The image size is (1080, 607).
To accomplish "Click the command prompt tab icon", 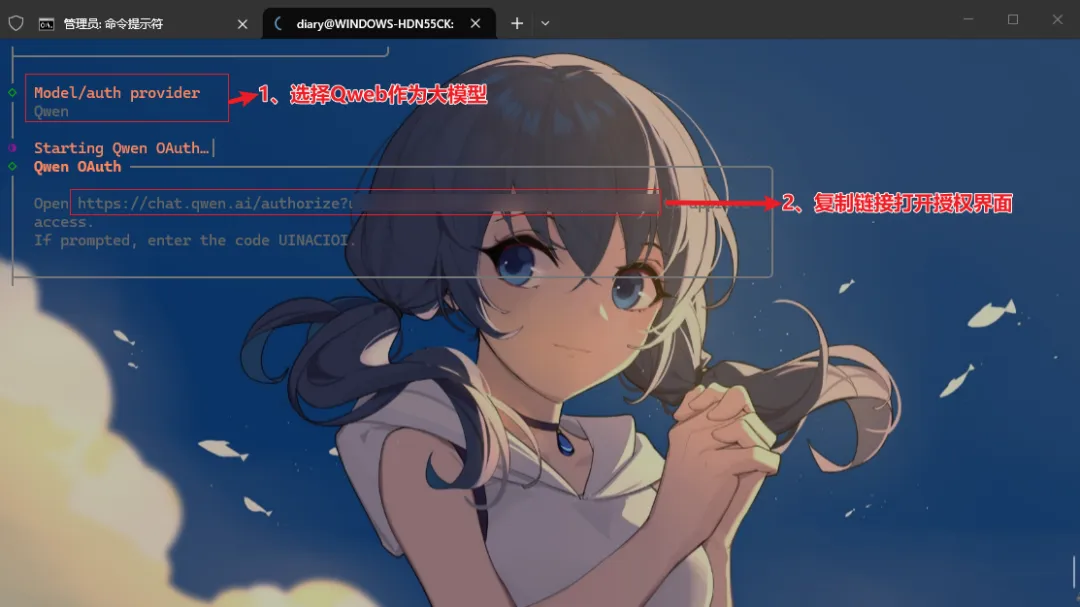I will point(46,24).
